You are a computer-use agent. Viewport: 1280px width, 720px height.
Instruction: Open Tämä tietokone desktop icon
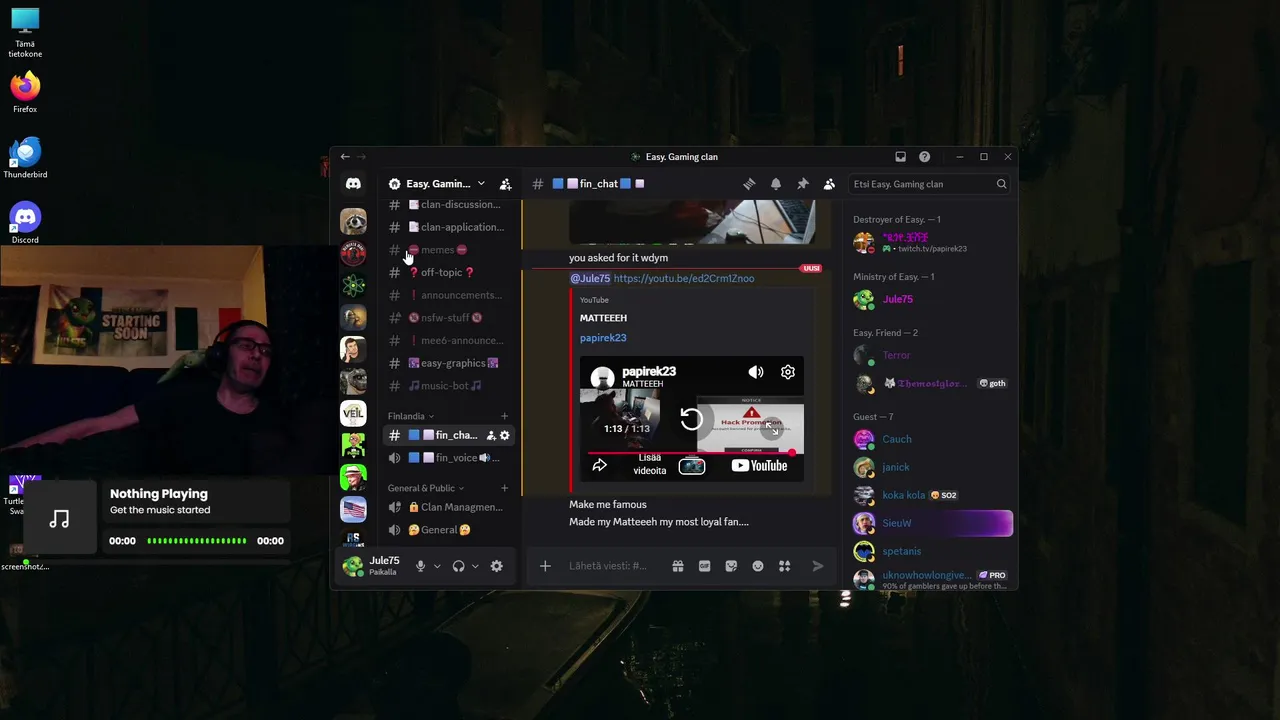[25, 33]
